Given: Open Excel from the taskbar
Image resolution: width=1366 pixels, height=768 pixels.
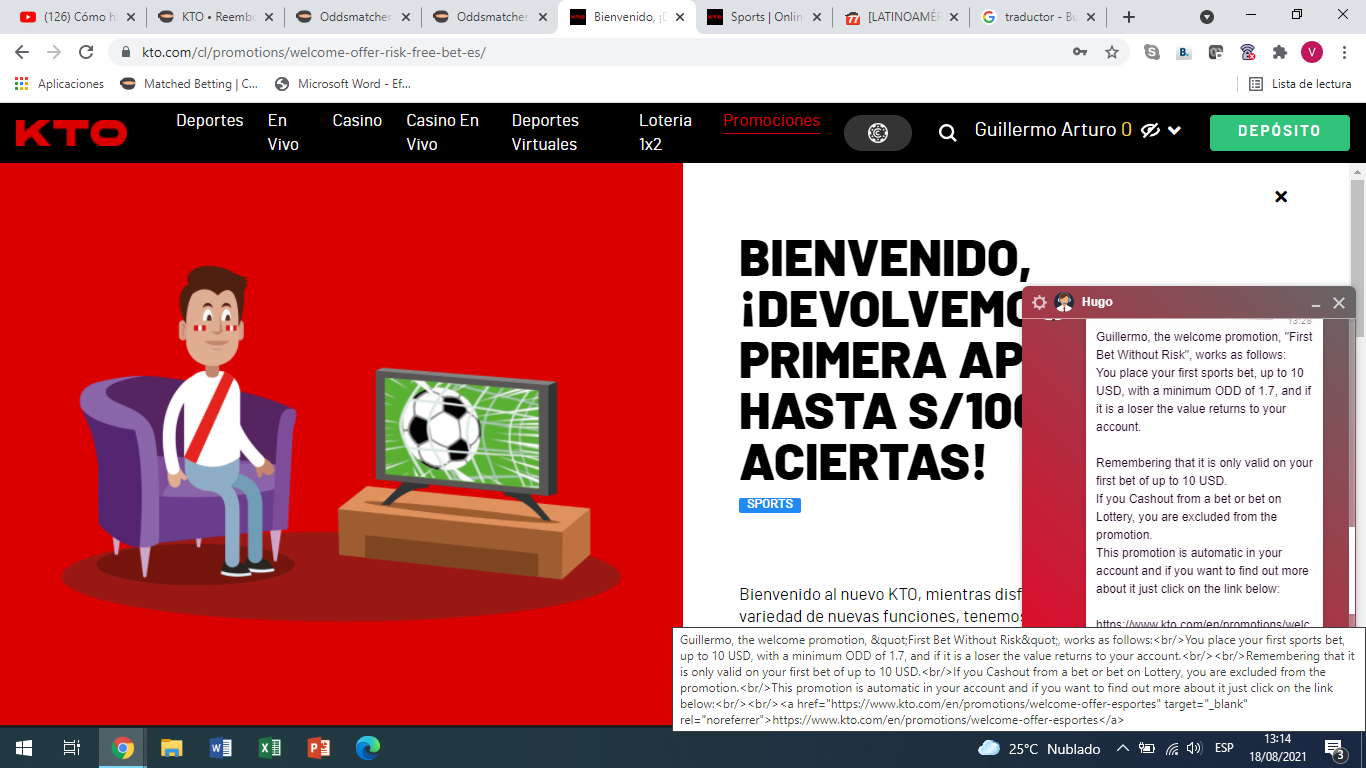Looking at the screenshot, I should [x=270, y=748].
